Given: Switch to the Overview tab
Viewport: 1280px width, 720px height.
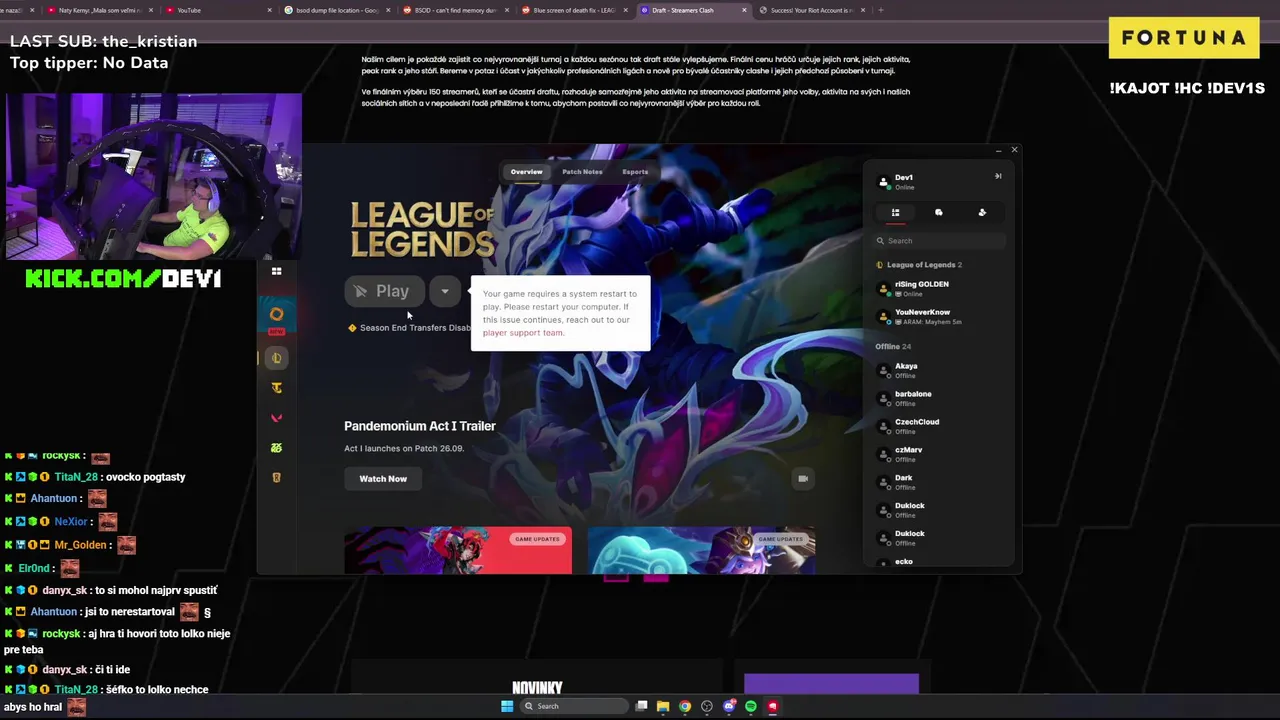Looking at the screenshot, I should [526, 172].
